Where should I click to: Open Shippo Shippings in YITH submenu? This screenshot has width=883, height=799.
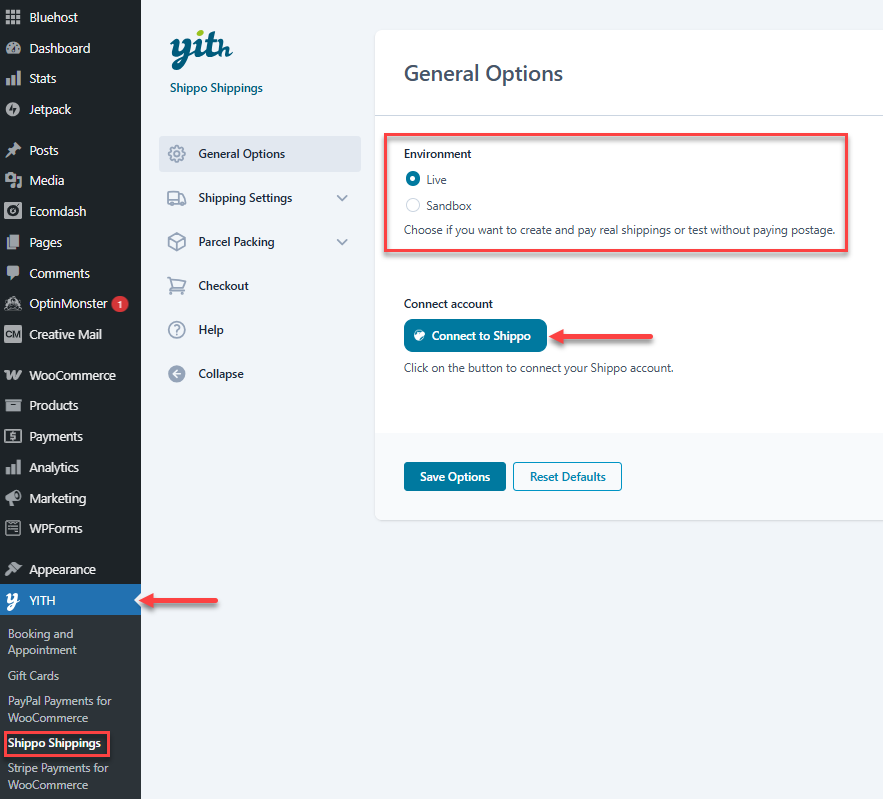tap(56, 743)
